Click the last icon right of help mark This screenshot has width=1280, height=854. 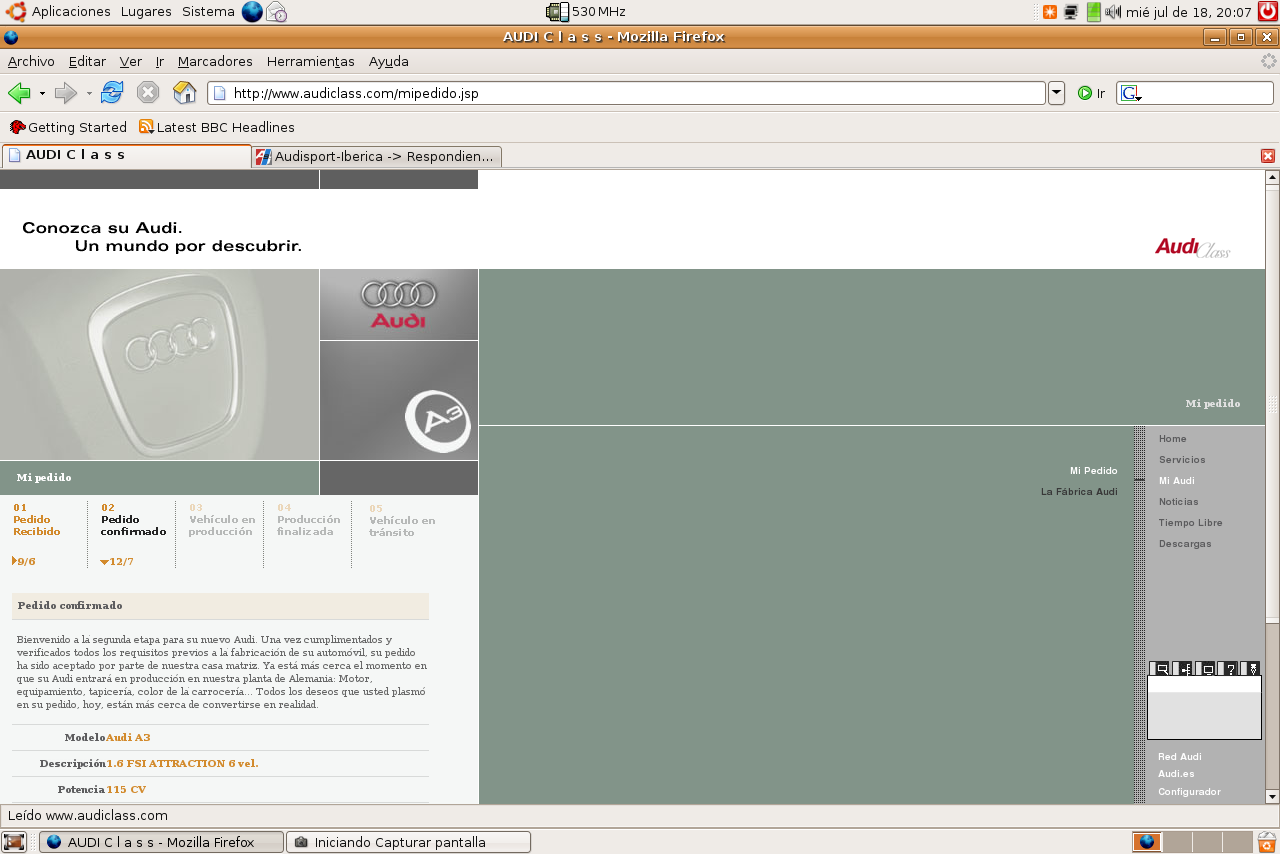click(1252, 668)
